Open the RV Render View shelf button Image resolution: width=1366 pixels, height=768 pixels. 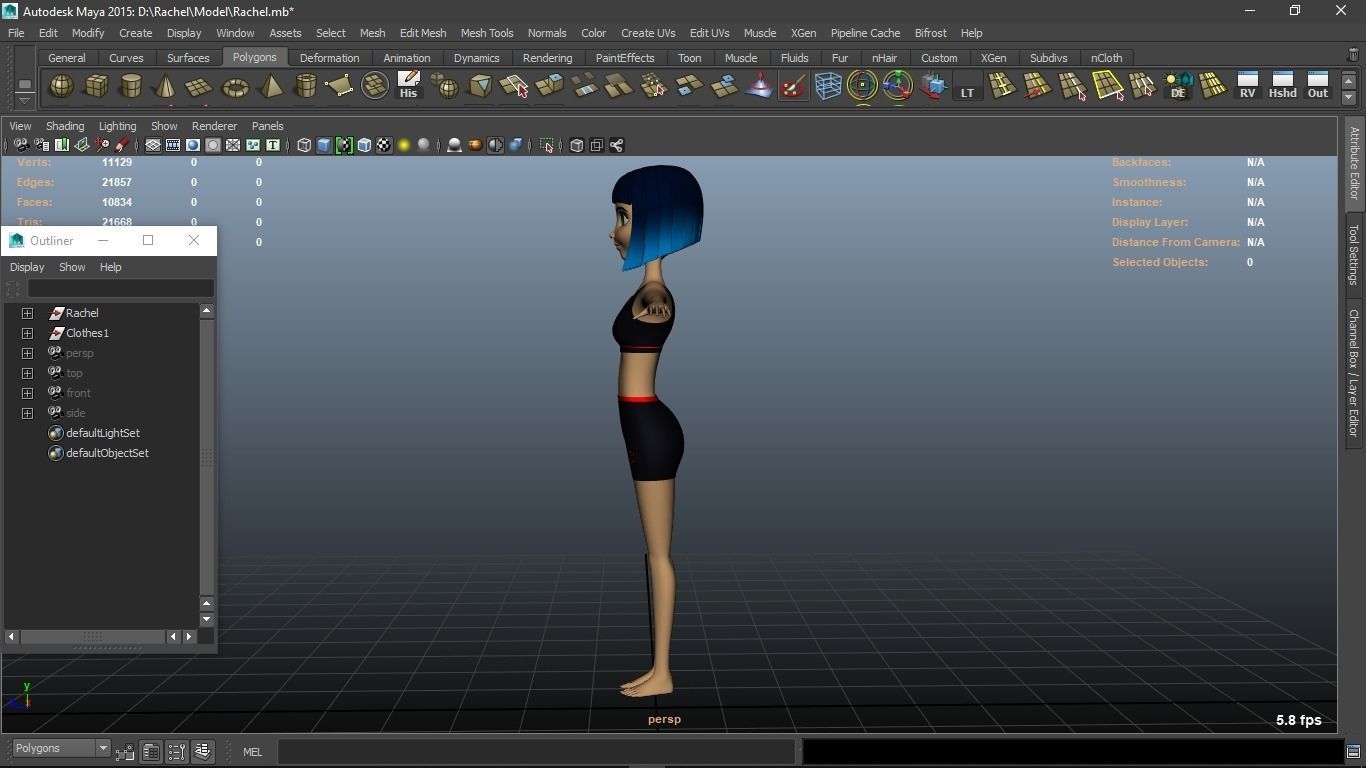(1247, 86)
